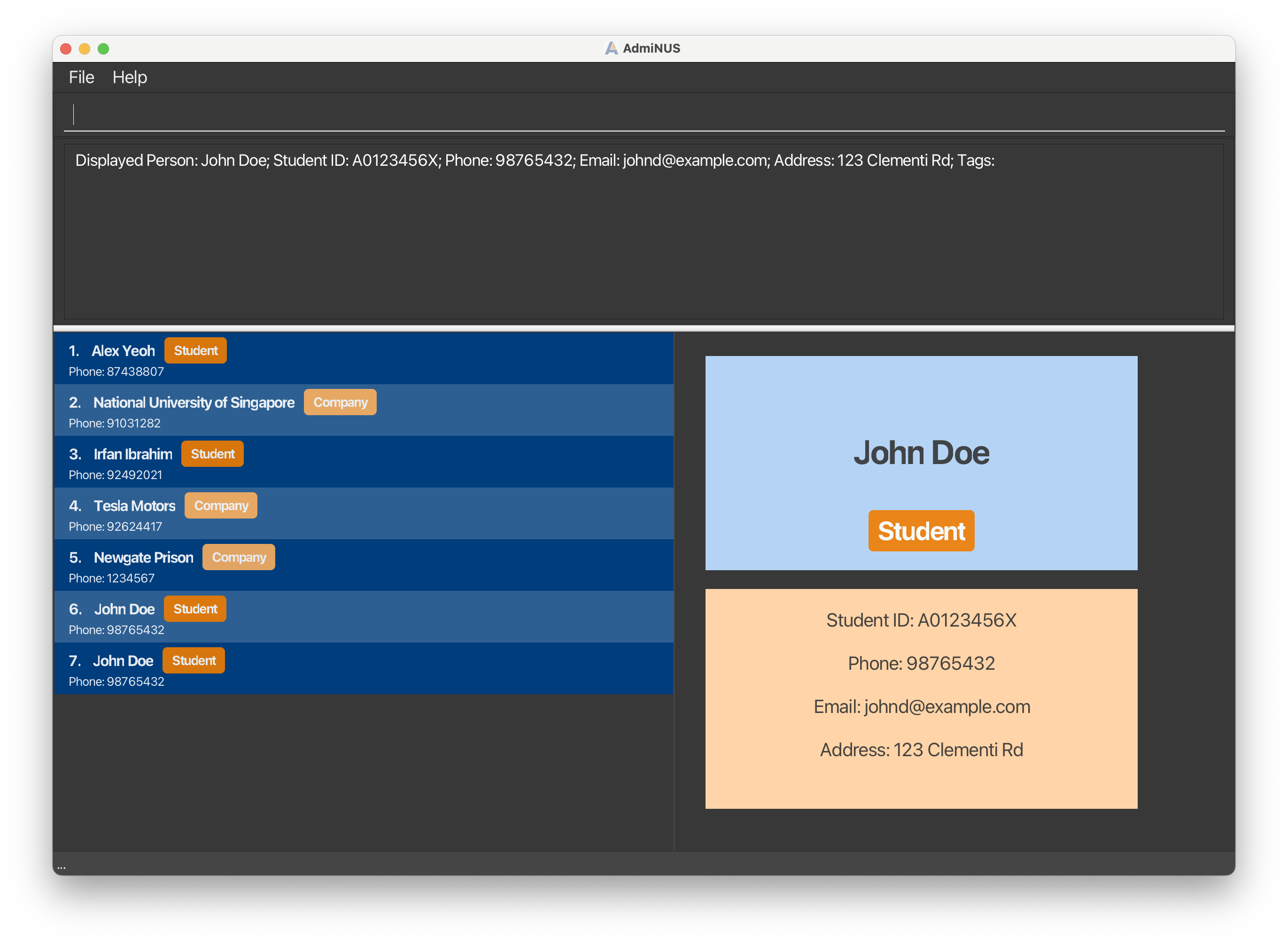This screenshot has width=1288, height=945.
Task: Click the AdmiNUS app icon in title bar
Action: coord(611,49)
